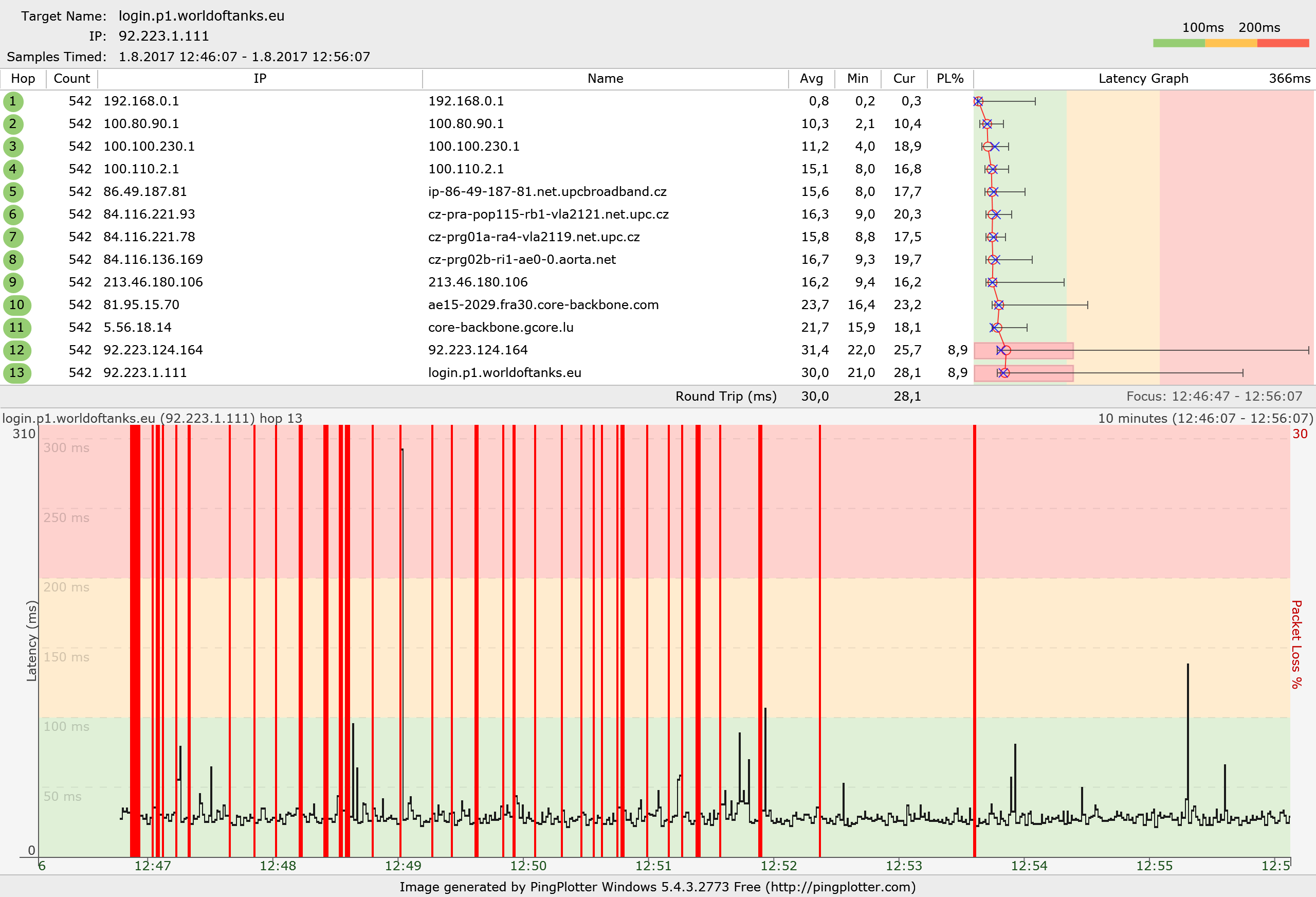Viewport: 1316px width, 897px height.
Task: Click the hop 10 green number badge
Action: coord(16,306)
